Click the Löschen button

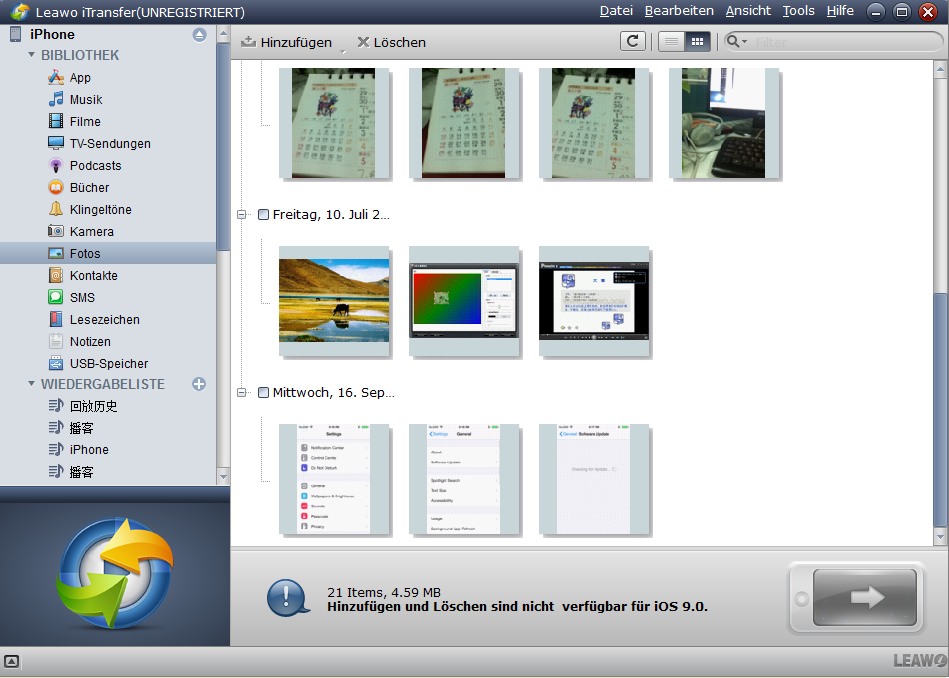click(391, 42)
